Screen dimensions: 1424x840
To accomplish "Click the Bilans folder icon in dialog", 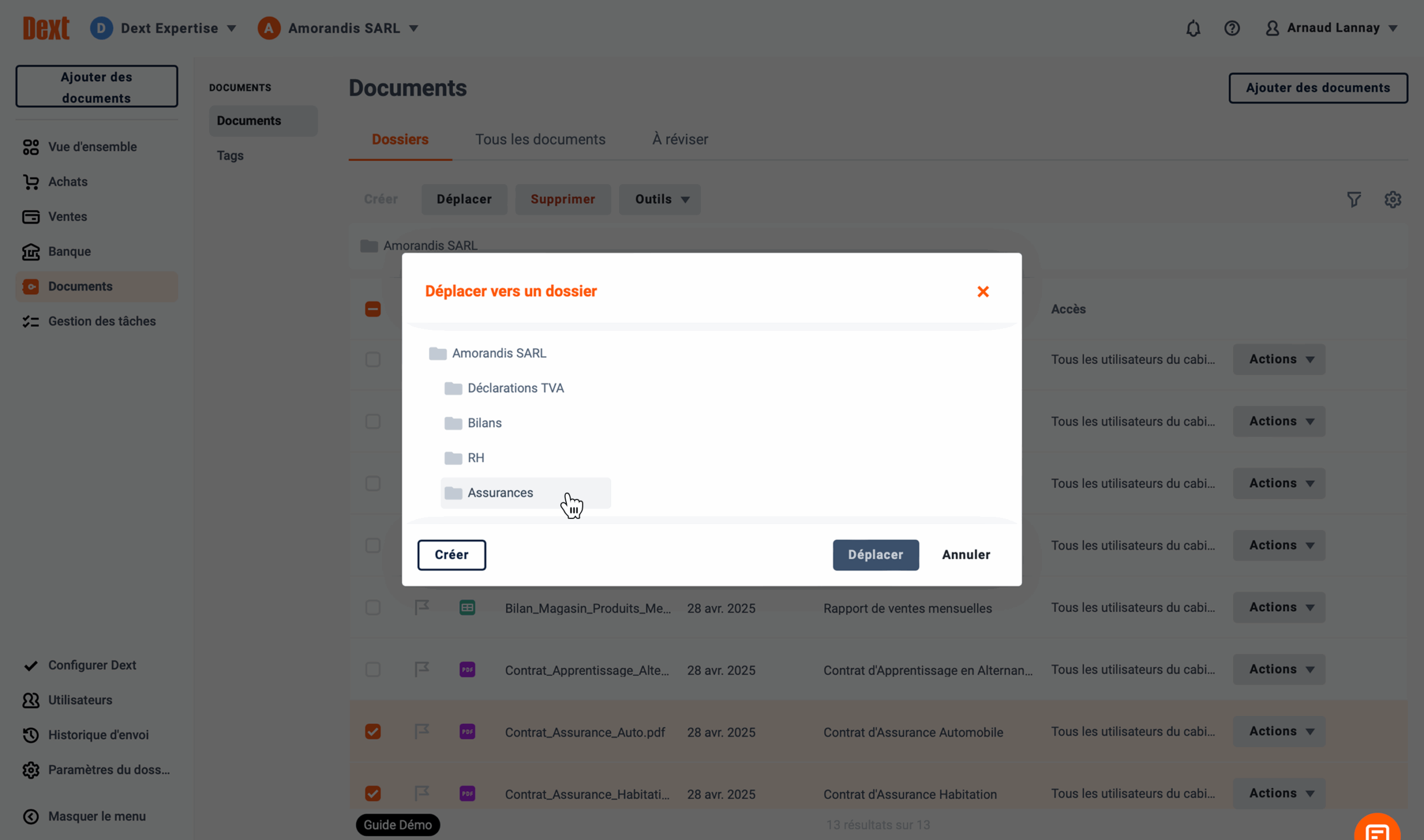I will coord(453,423).
